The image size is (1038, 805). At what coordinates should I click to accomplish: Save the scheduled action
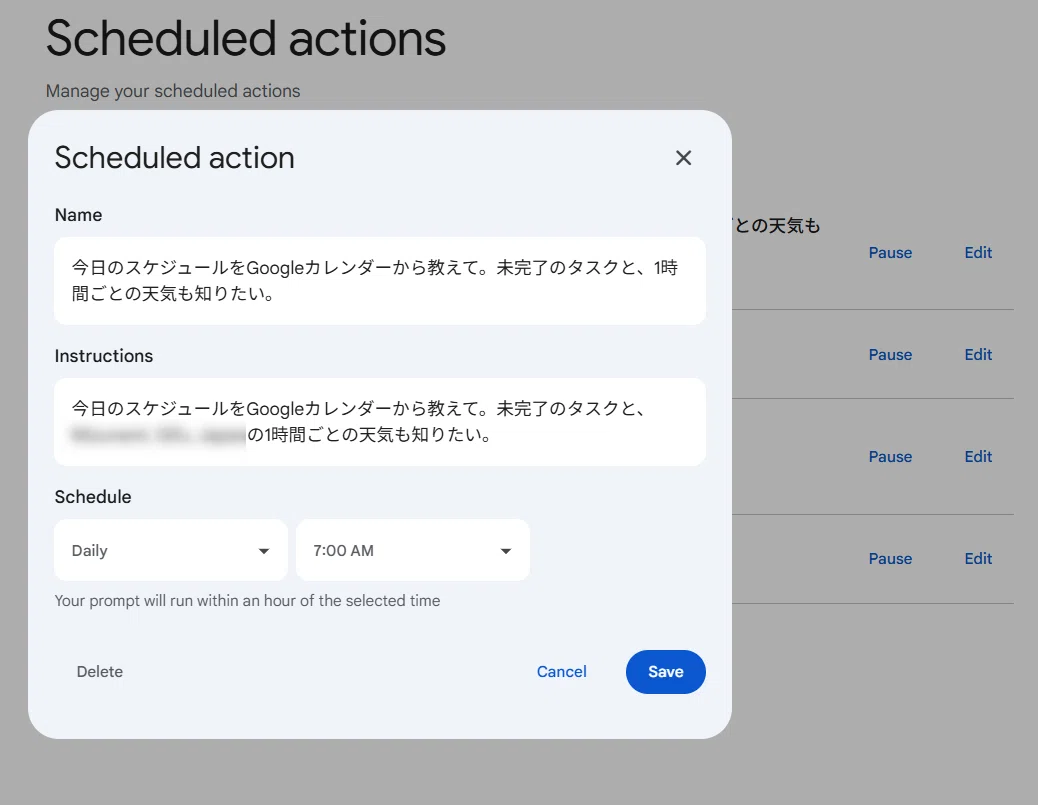[x=665, y=671]
